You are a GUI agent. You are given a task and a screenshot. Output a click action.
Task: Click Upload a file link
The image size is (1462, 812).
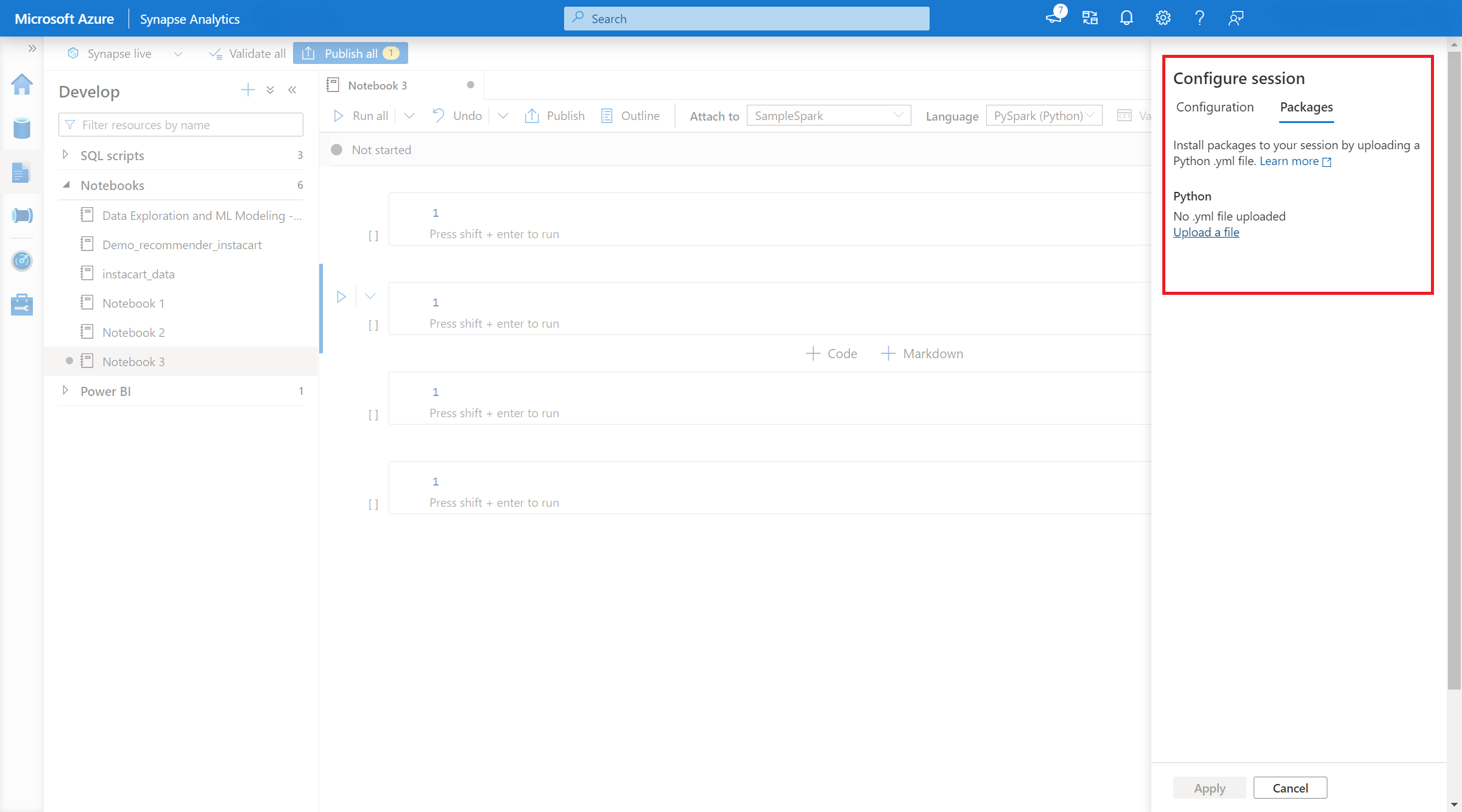[1206, 231]
